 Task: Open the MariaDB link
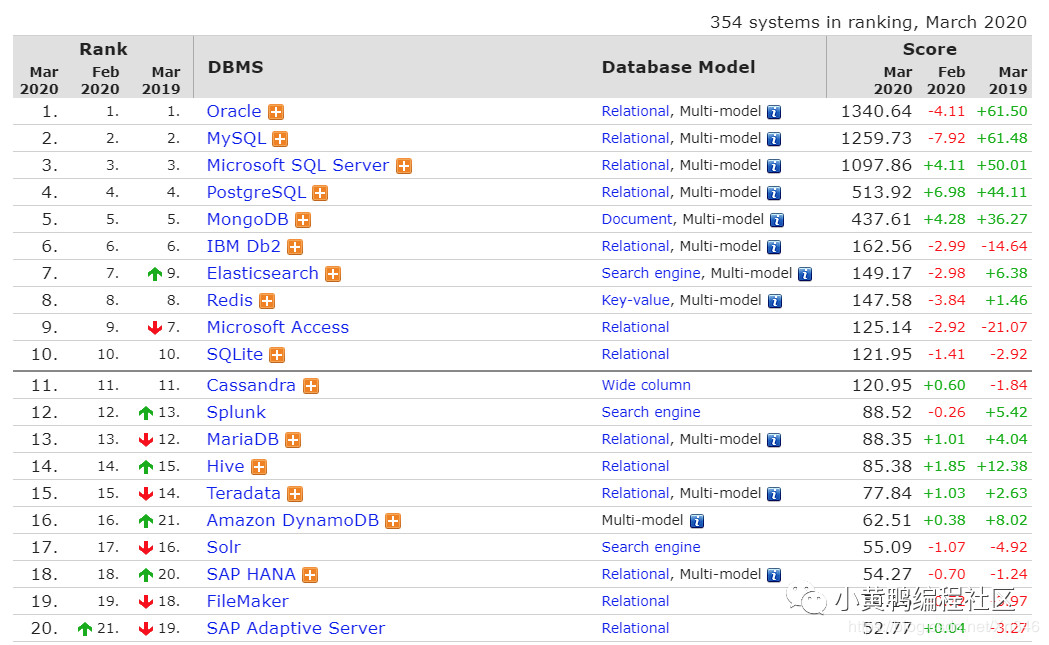pyautogui.click(x=242, y=439)
